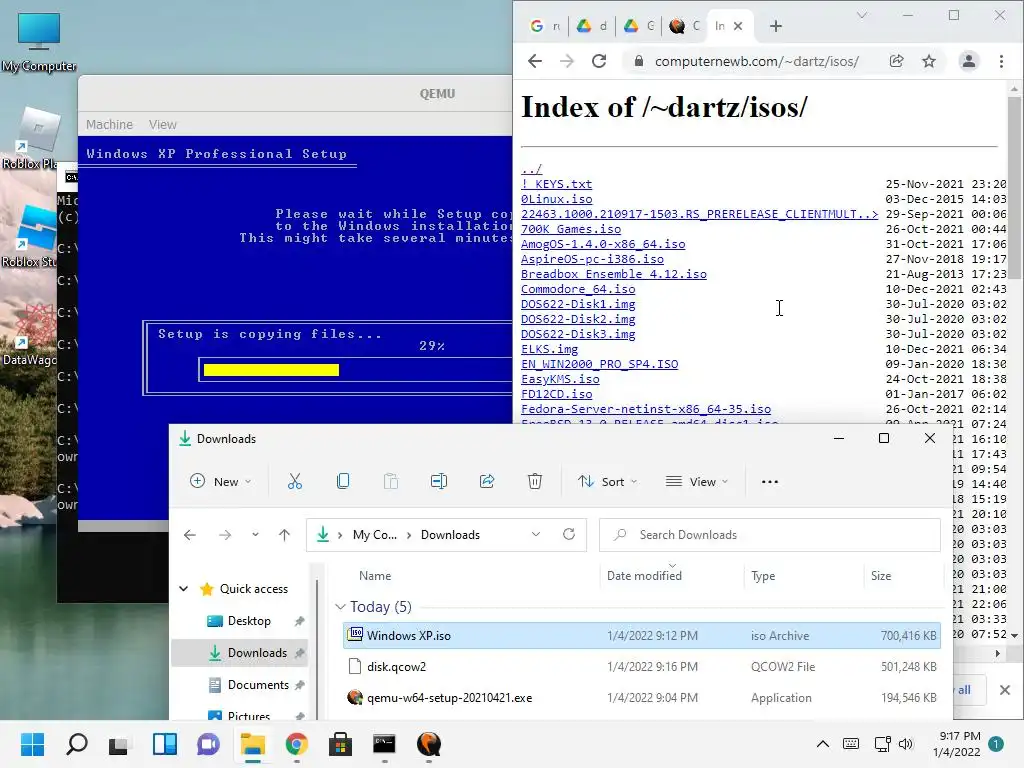1024x768 pixels.
Task: Refresh the Downloads folder view
Action: coord(569,534)
